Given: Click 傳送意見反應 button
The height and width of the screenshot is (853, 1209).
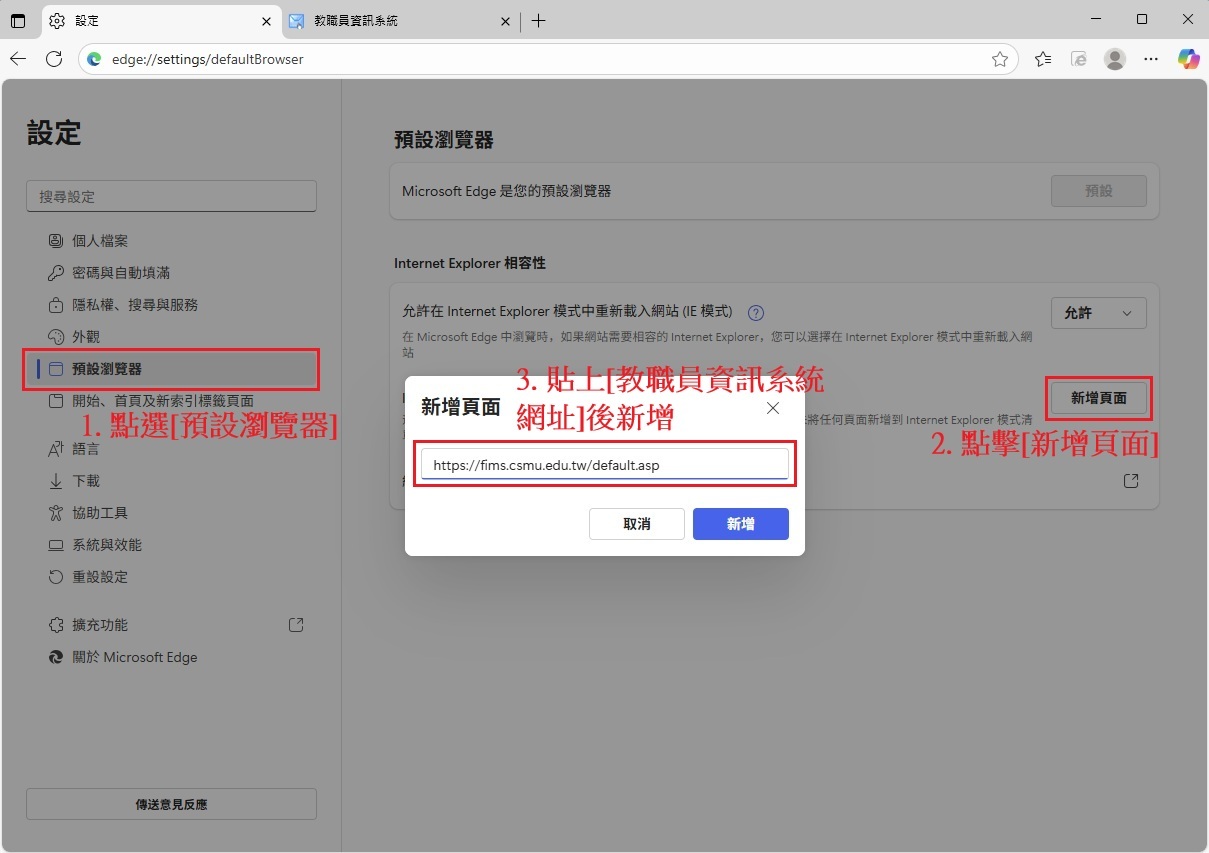Looking at the screenshot, I should click(x=171, y=804).
